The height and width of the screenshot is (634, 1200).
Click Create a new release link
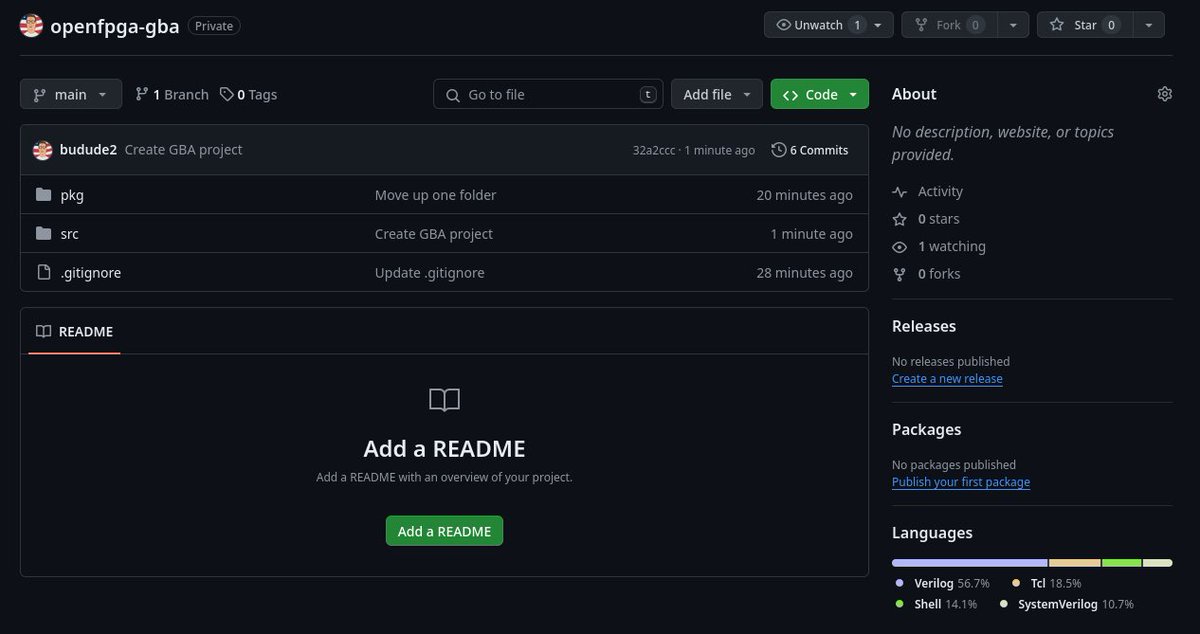pyautogui.click(x=947, y=379)
